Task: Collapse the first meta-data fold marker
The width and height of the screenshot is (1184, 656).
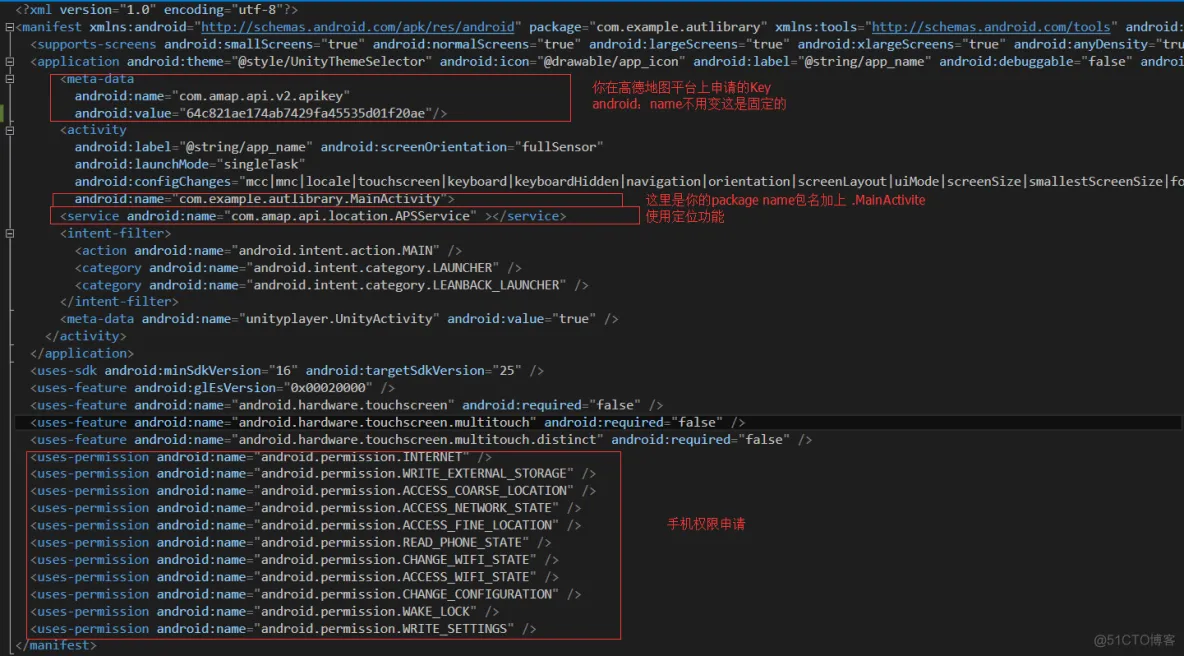Action: [9, 79]
